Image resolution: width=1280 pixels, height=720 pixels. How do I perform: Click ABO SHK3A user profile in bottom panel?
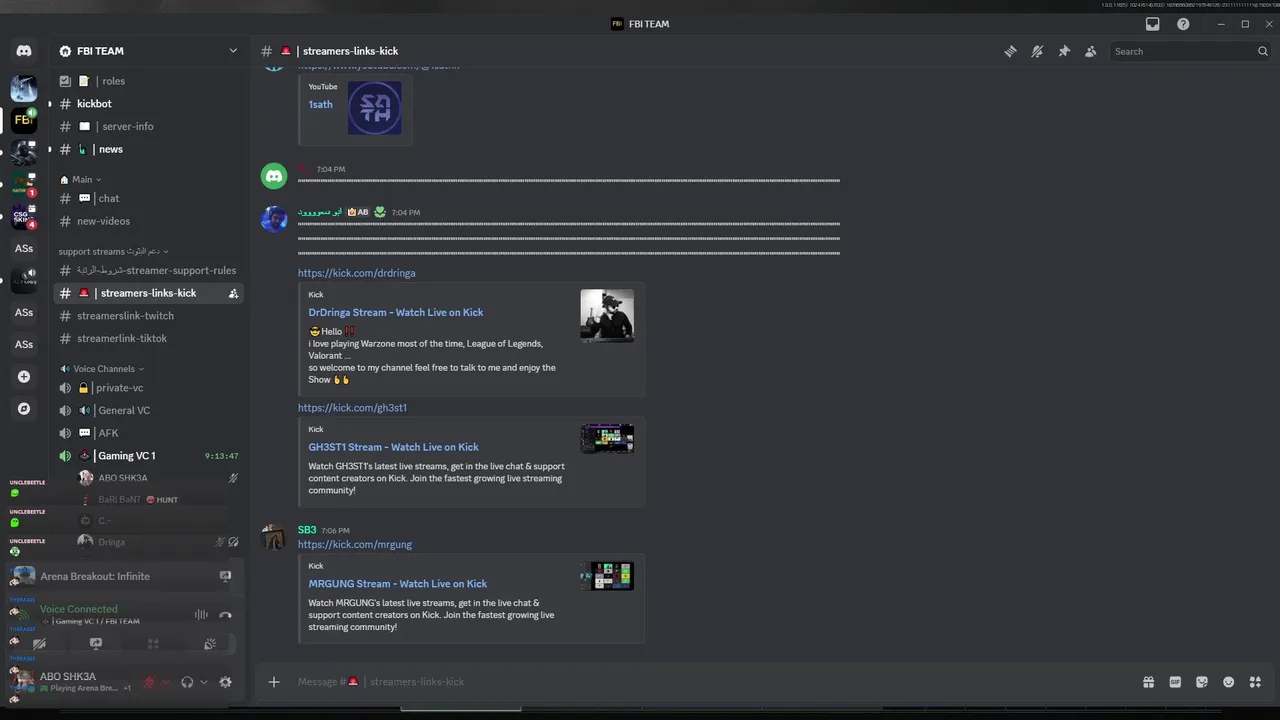click(70, 682)
